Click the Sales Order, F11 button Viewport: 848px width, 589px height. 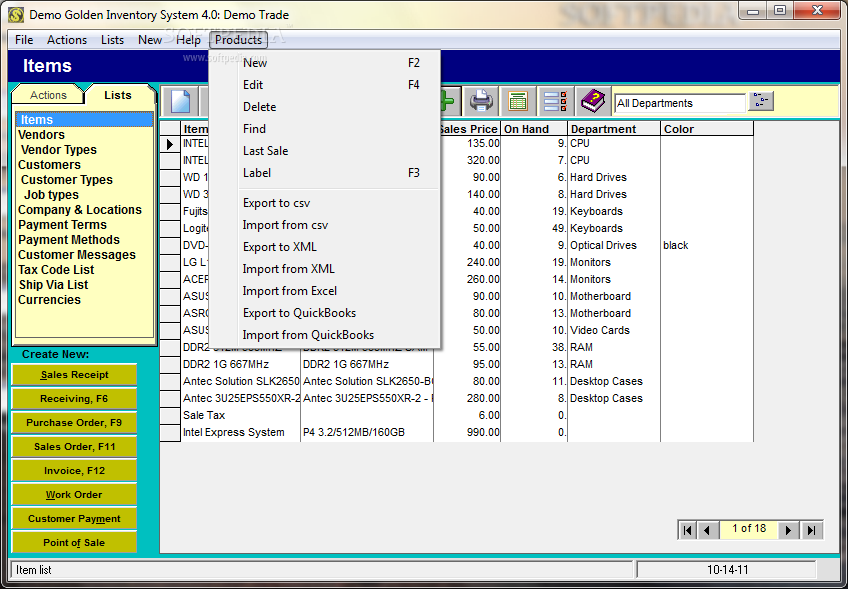(74, 447)
